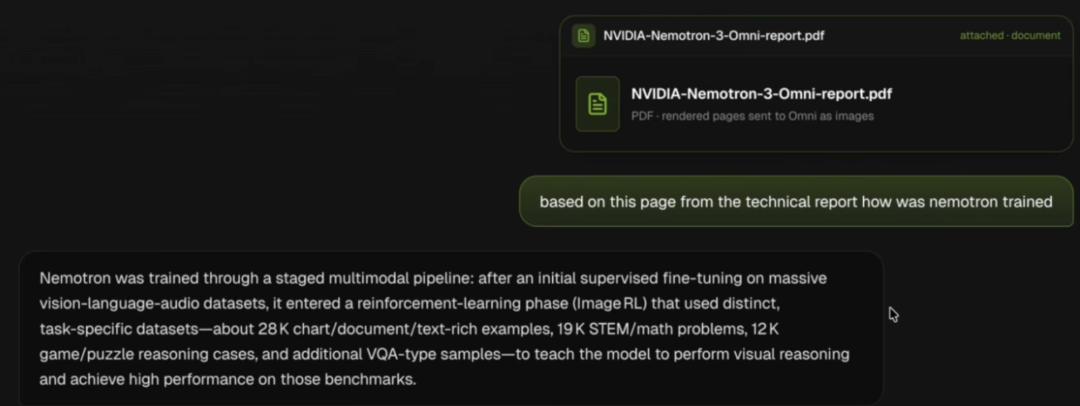Click the assistant's Nemotron training response

click(450, 329)
